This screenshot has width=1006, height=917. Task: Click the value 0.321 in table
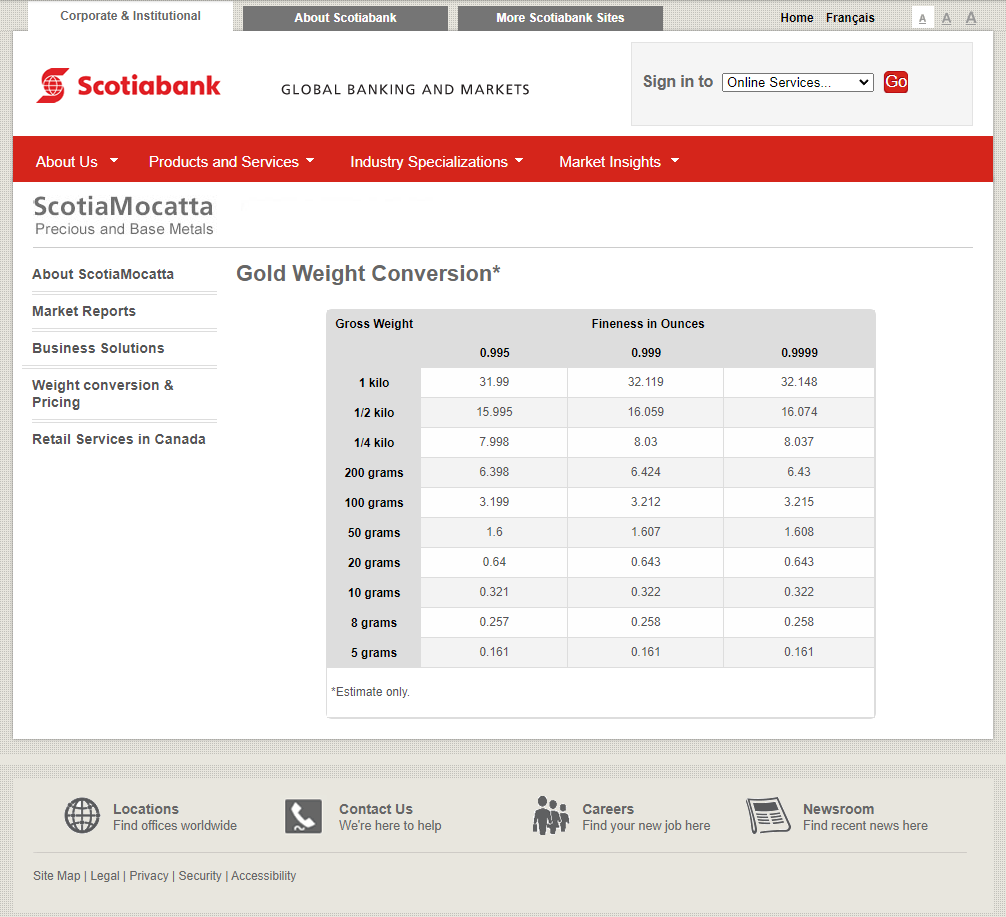pyautogui.click(x=494, y=592)
